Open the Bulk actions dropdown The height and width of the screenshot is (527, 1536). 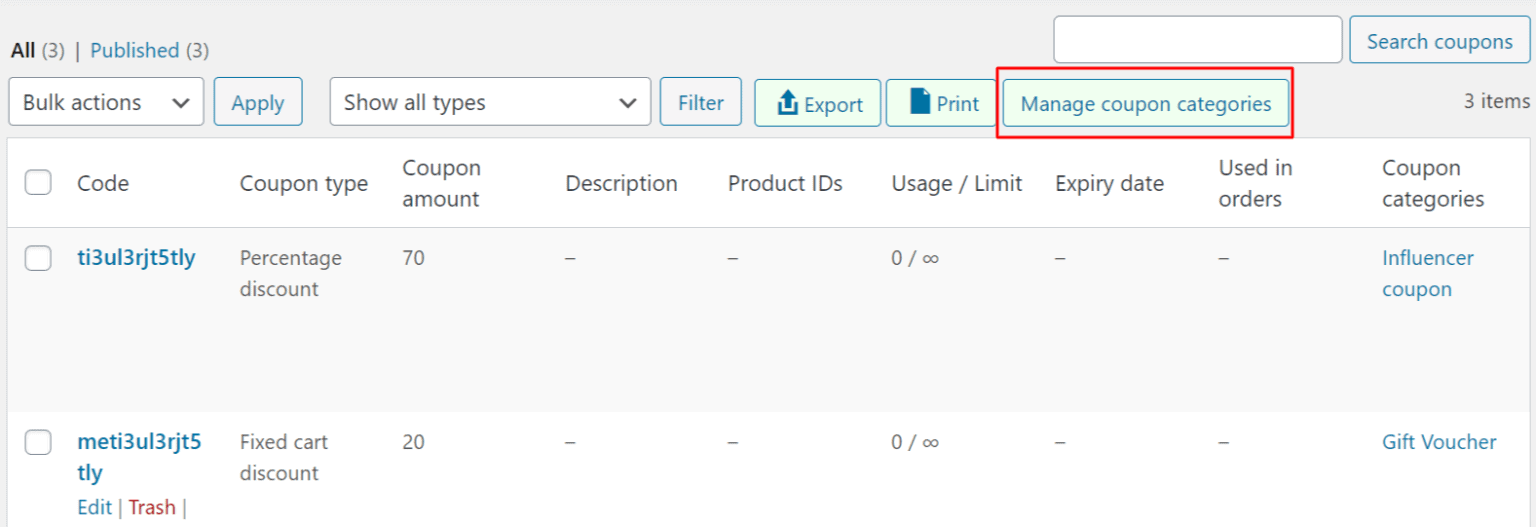pos(106,102)
